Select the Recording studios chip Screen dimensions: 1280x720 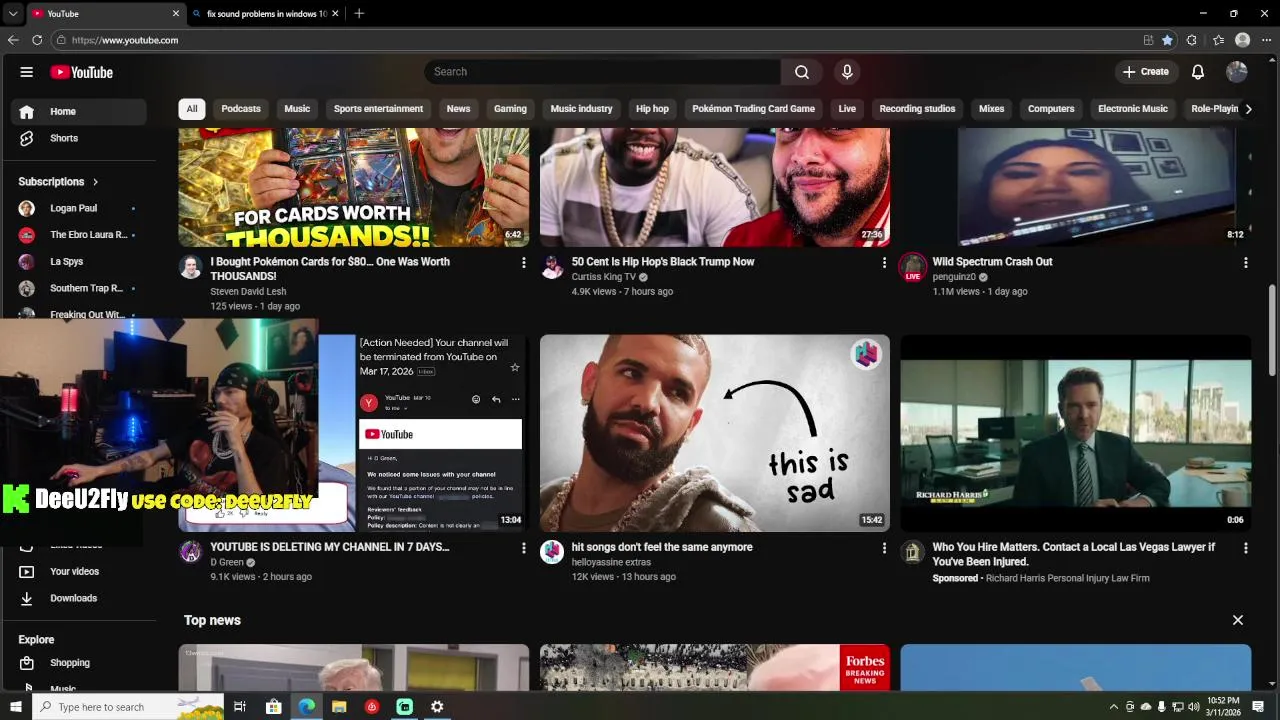coord(917,109)
